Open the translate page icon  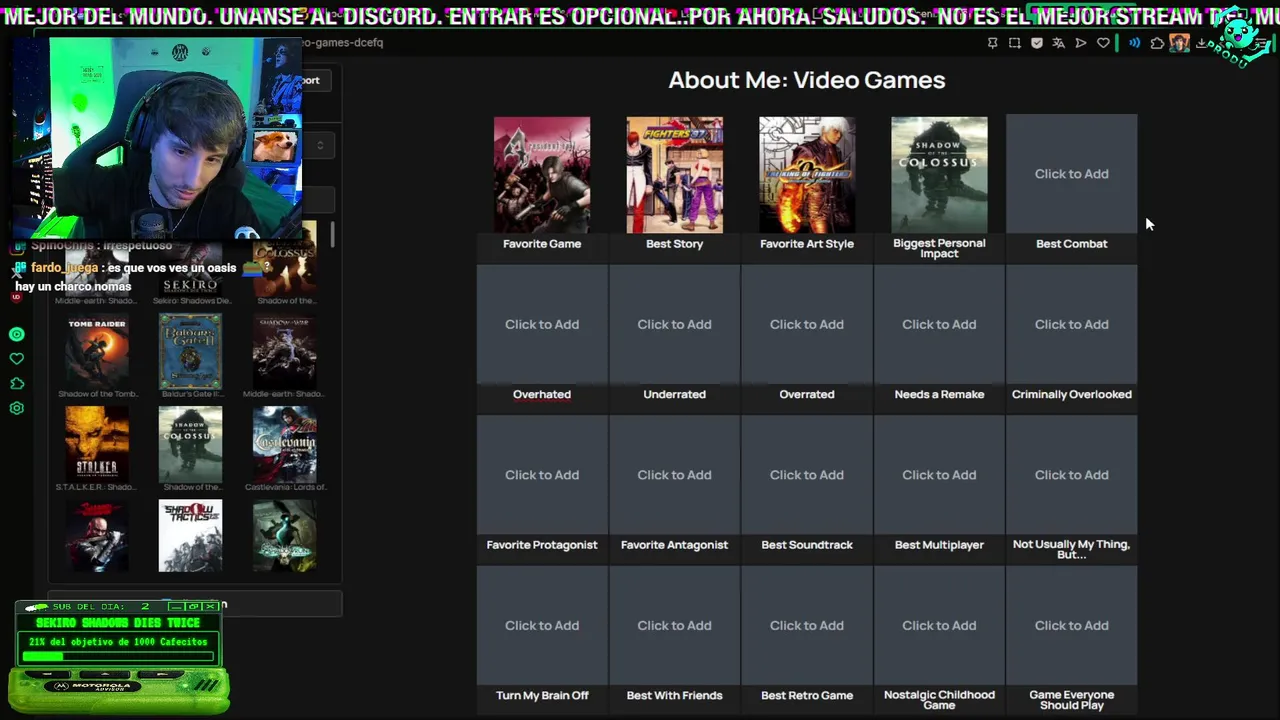[x=1058, y=43]
